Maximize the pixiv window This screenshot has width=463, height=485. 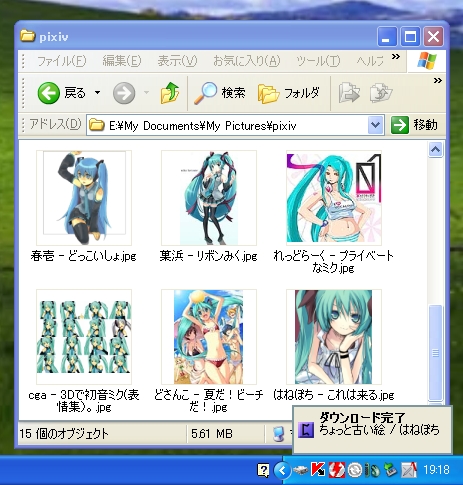click(x=410, y=37)
